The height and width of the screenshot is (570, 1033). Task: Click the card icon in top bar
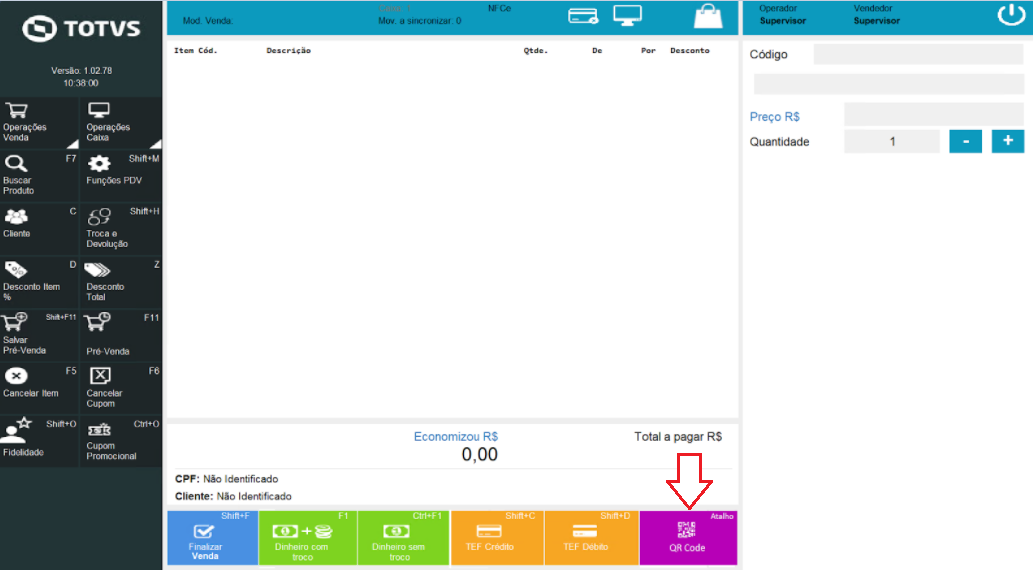point(583,16)
